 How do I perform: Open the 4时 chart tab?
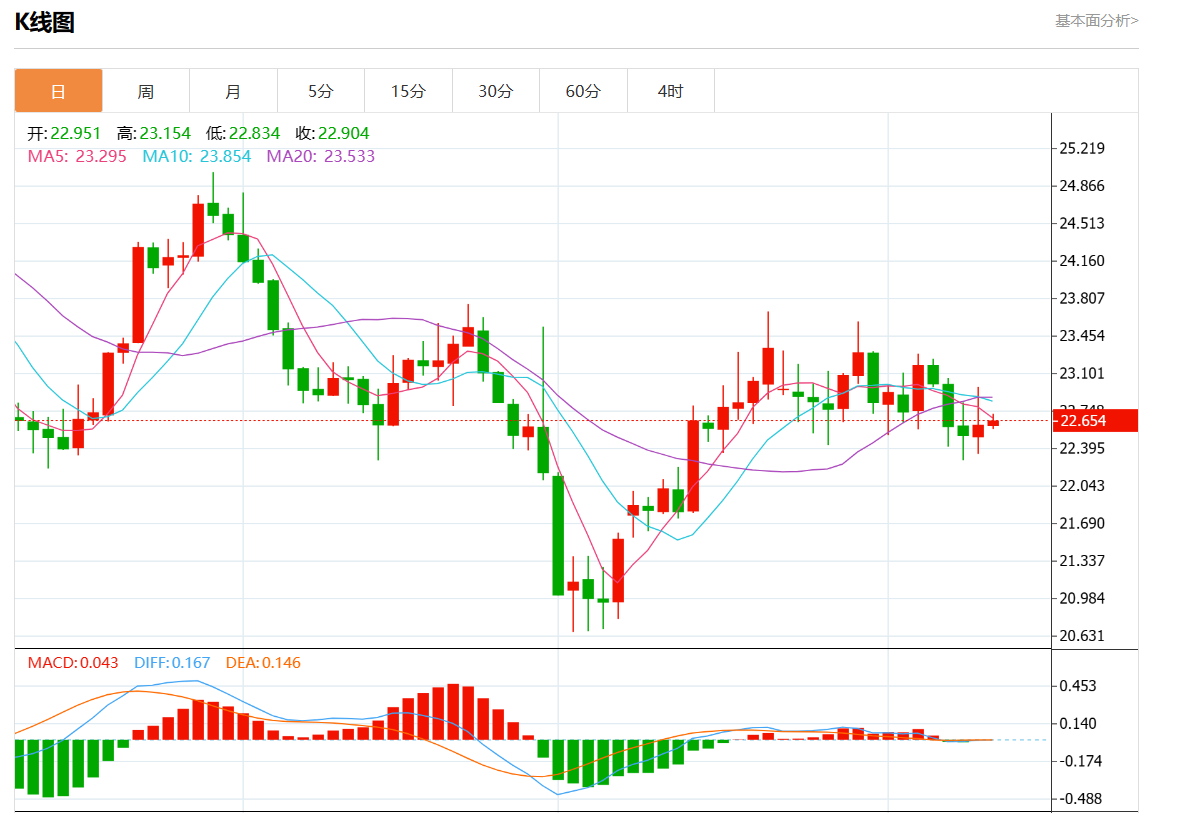pos(671,91)
